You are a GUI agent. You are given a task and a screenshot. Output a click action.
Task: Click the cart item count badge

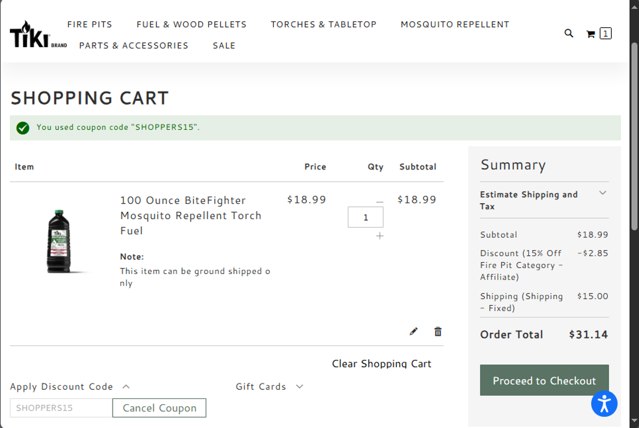pyautogui.click(x=606, y=33)
